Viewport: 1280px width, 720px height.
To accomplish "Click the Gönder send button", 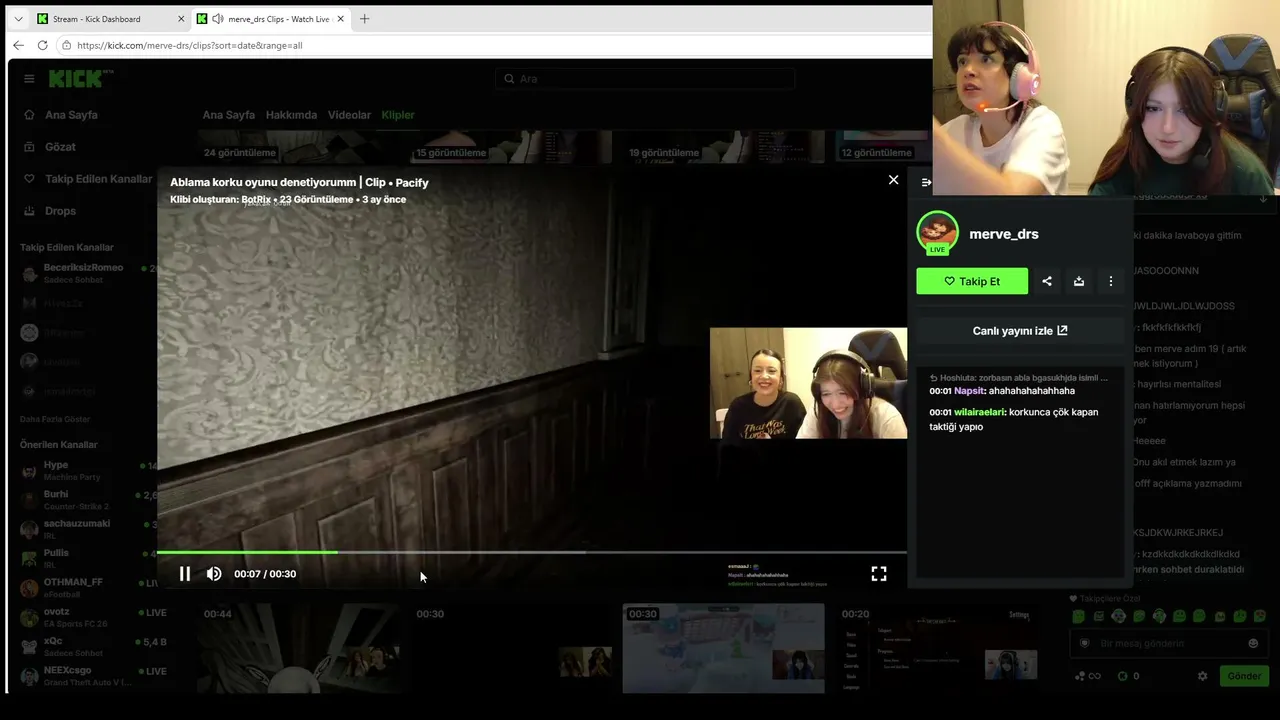I will [1244, 676].
